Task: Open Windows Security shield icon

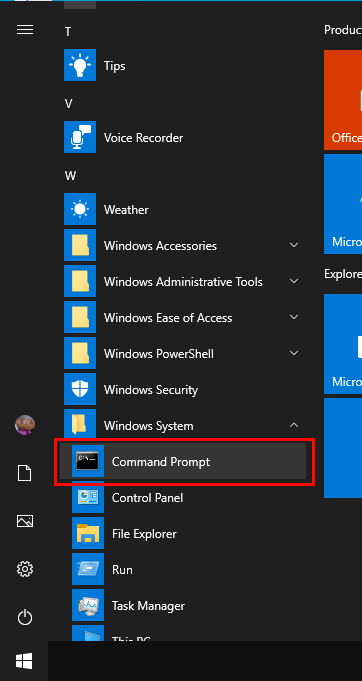Action: point(80,389)
